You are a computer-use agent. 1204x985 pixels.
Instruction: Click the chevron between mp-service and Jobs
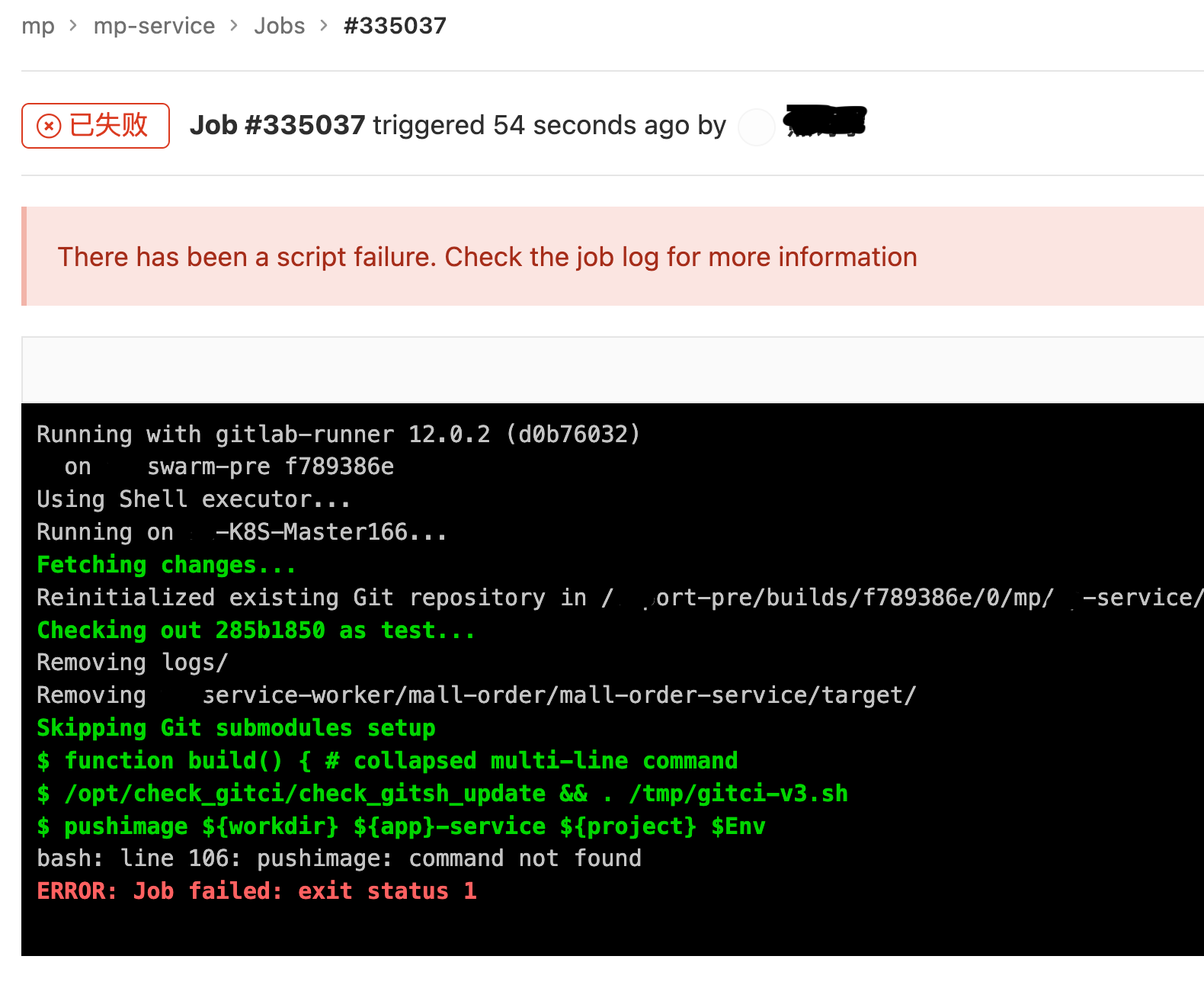[x=234, y=26]
